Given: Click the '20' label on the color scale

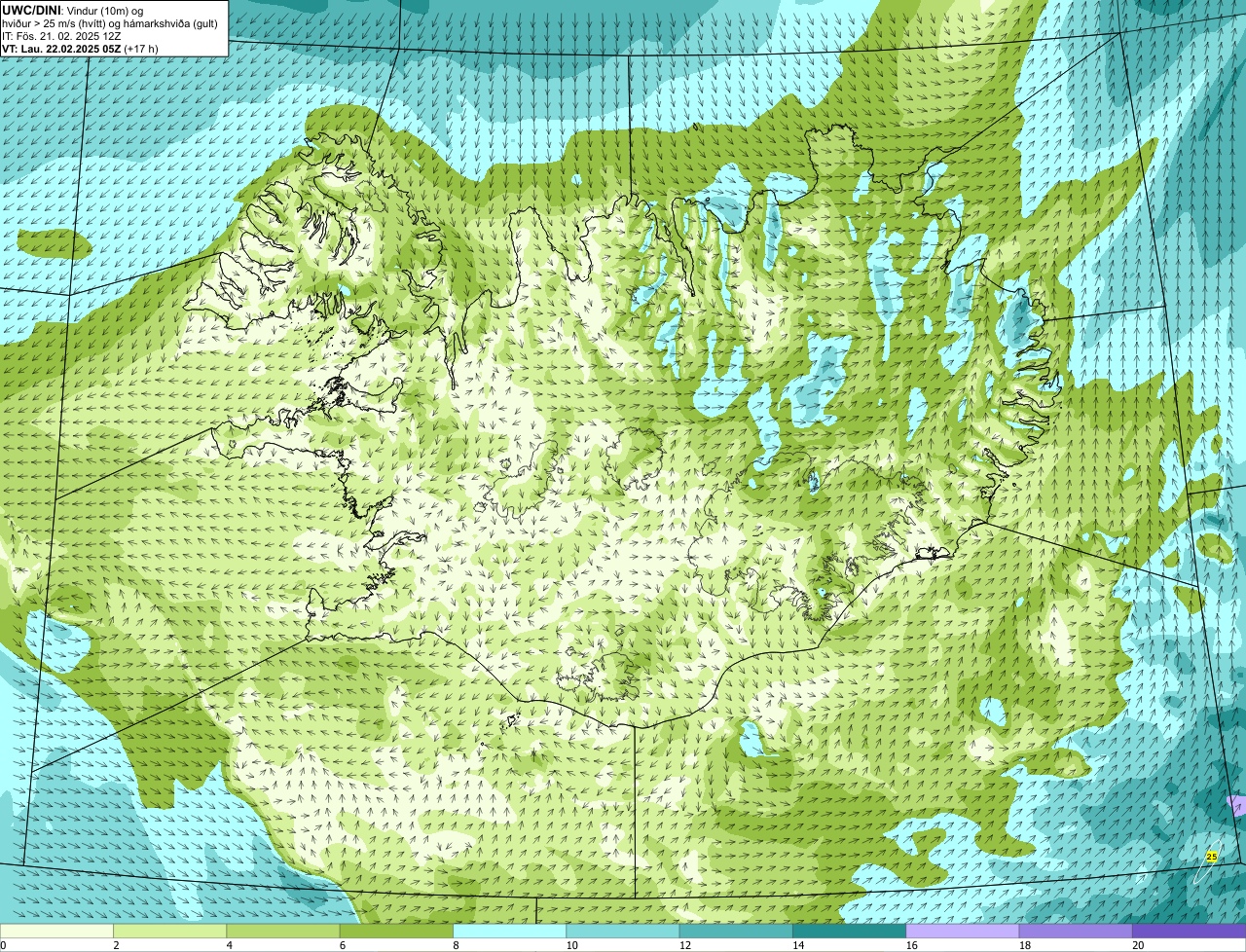Looking at the screenshot, I should pyautogui.click(x=1136, y=945).
